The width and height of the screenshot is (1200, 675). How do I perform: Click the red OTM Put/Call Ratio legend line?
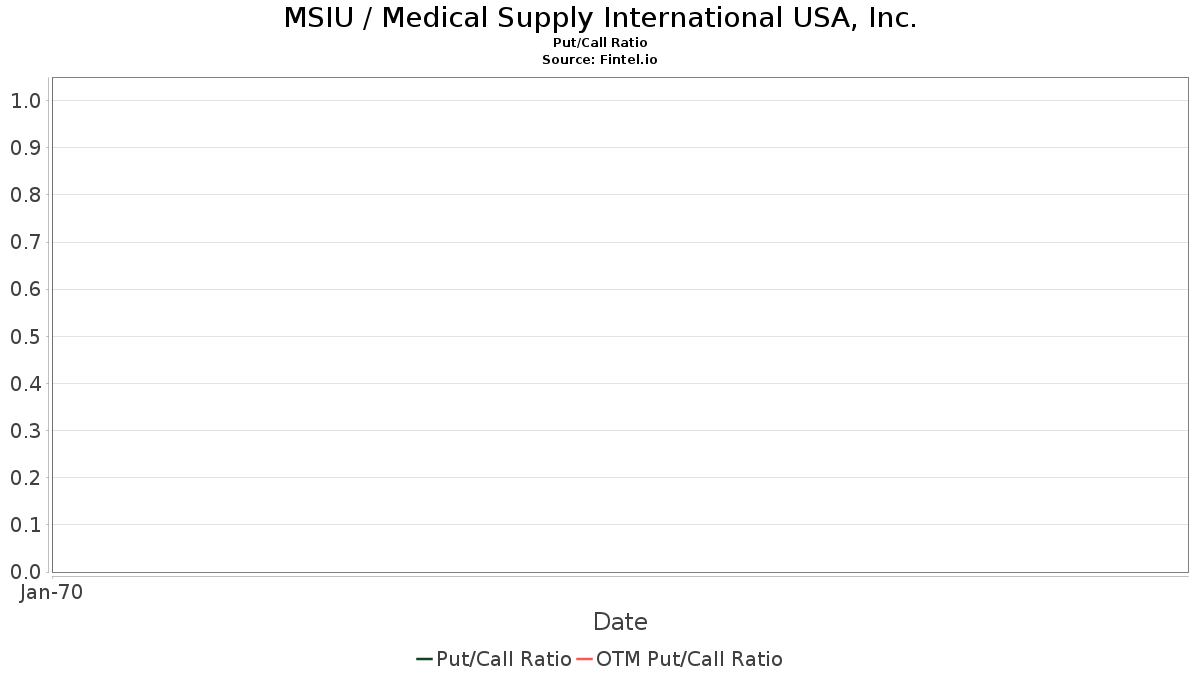[584, 659]
